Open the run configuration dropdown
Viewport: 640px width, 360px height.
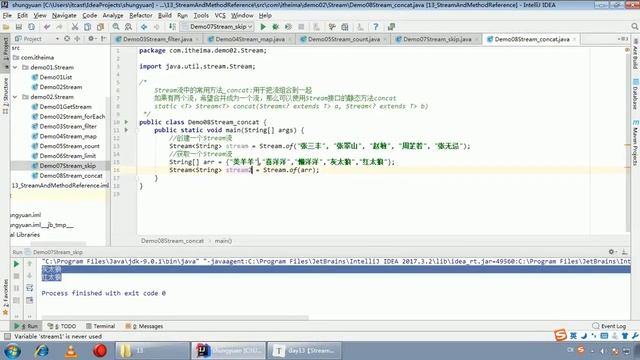217,27
